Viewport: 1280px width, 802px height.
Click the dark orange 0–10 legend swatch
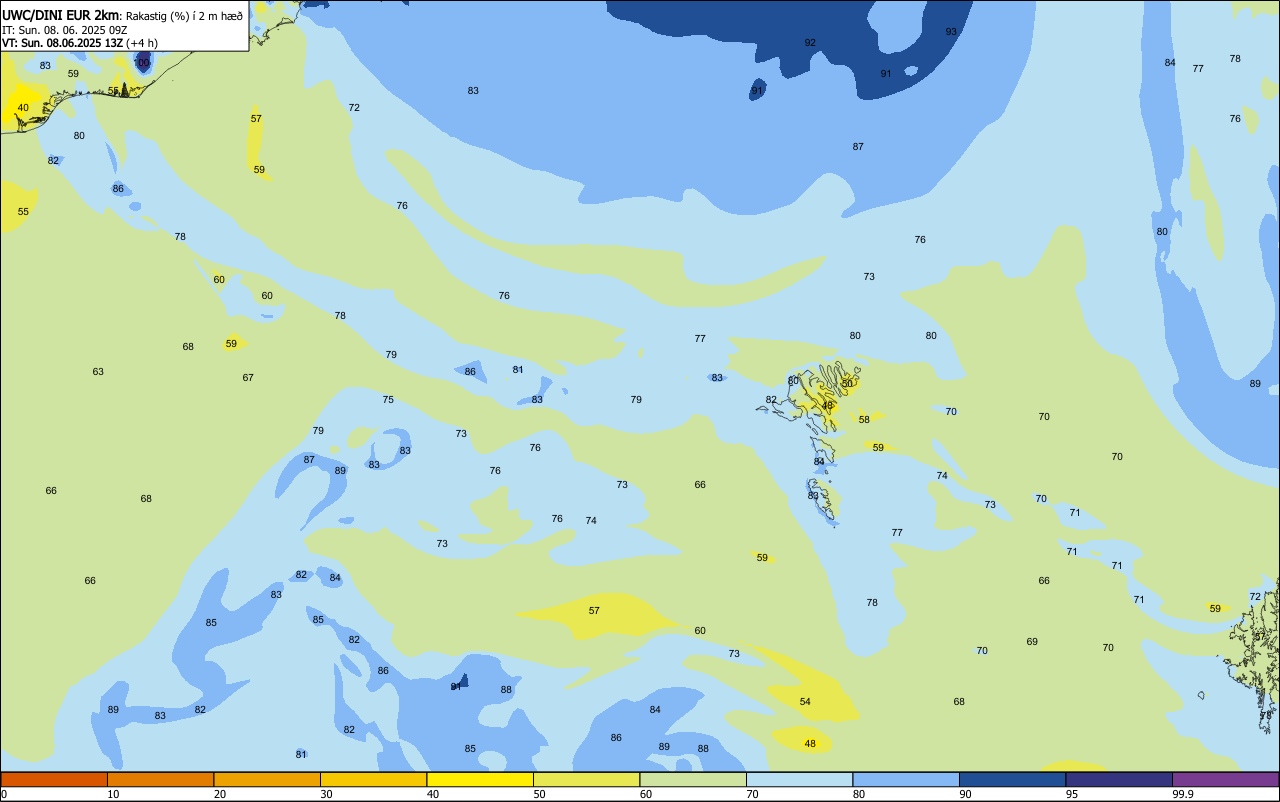pos(54,779)
